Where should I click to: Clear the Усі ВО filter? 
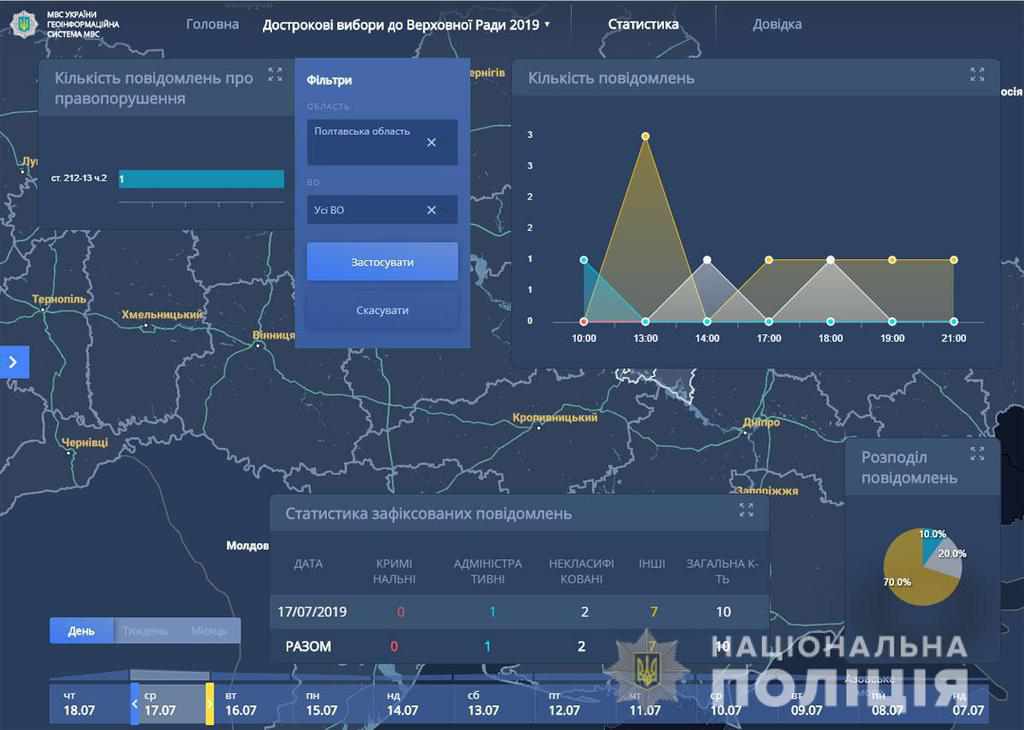coord(431,210)
